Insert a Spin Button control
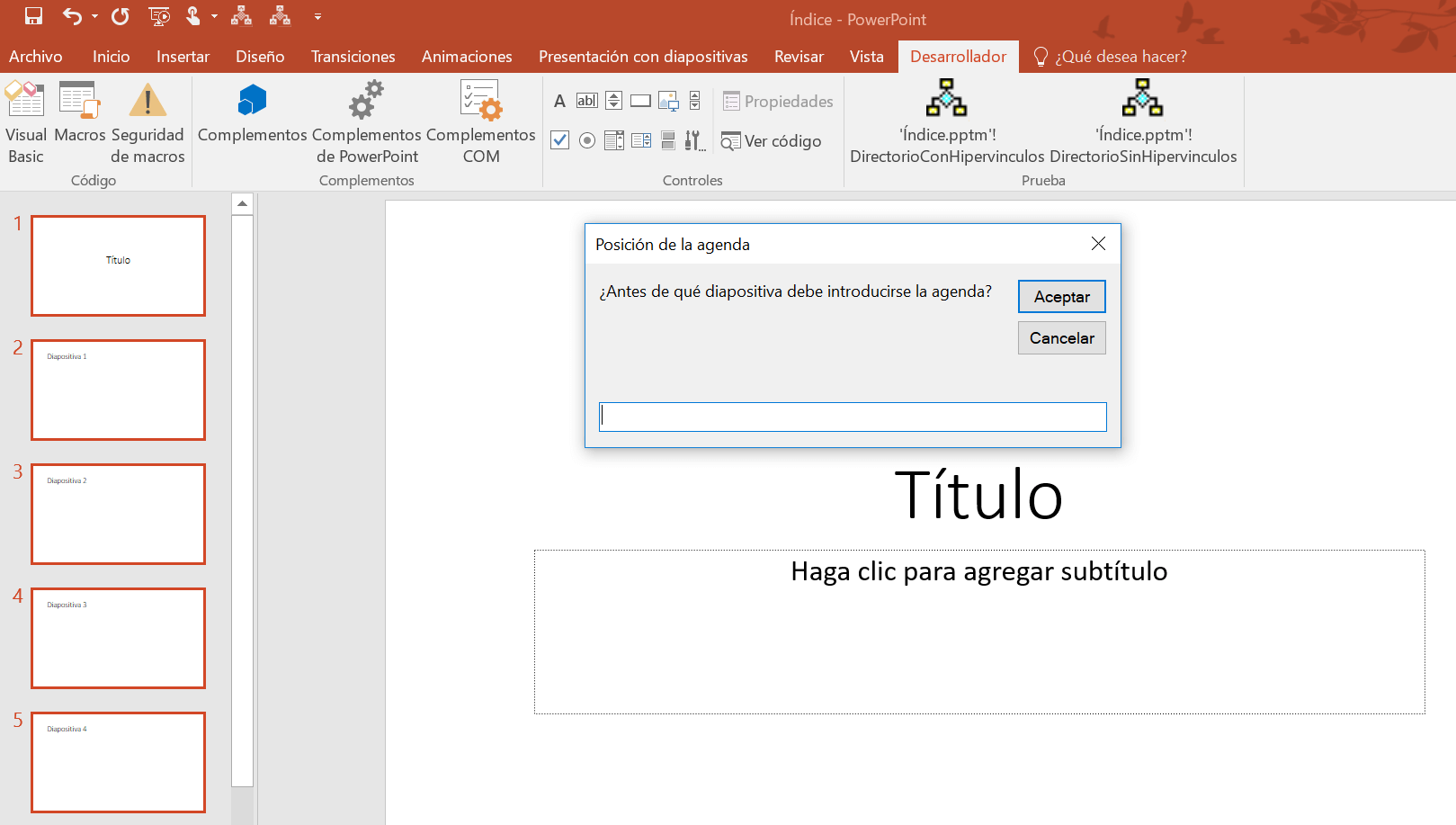This screenshot has height=825, width=1456. click(614, 101)
